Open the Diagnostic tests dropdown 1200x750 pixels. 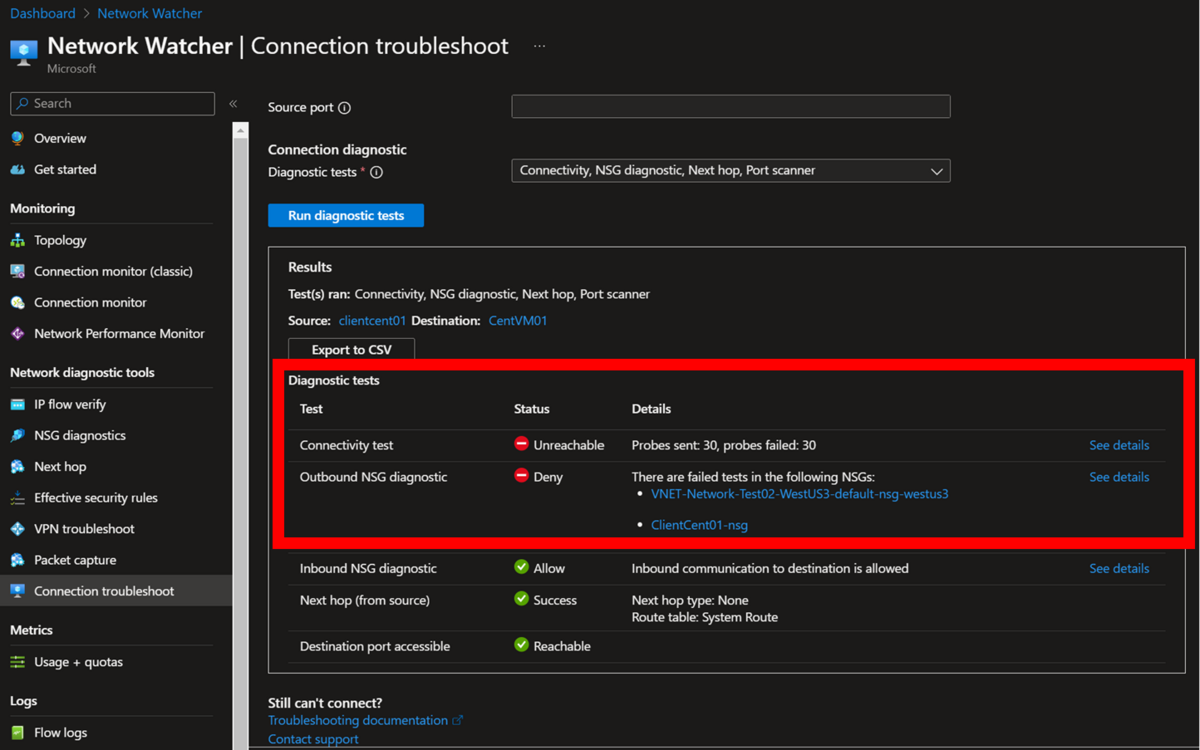731,171
